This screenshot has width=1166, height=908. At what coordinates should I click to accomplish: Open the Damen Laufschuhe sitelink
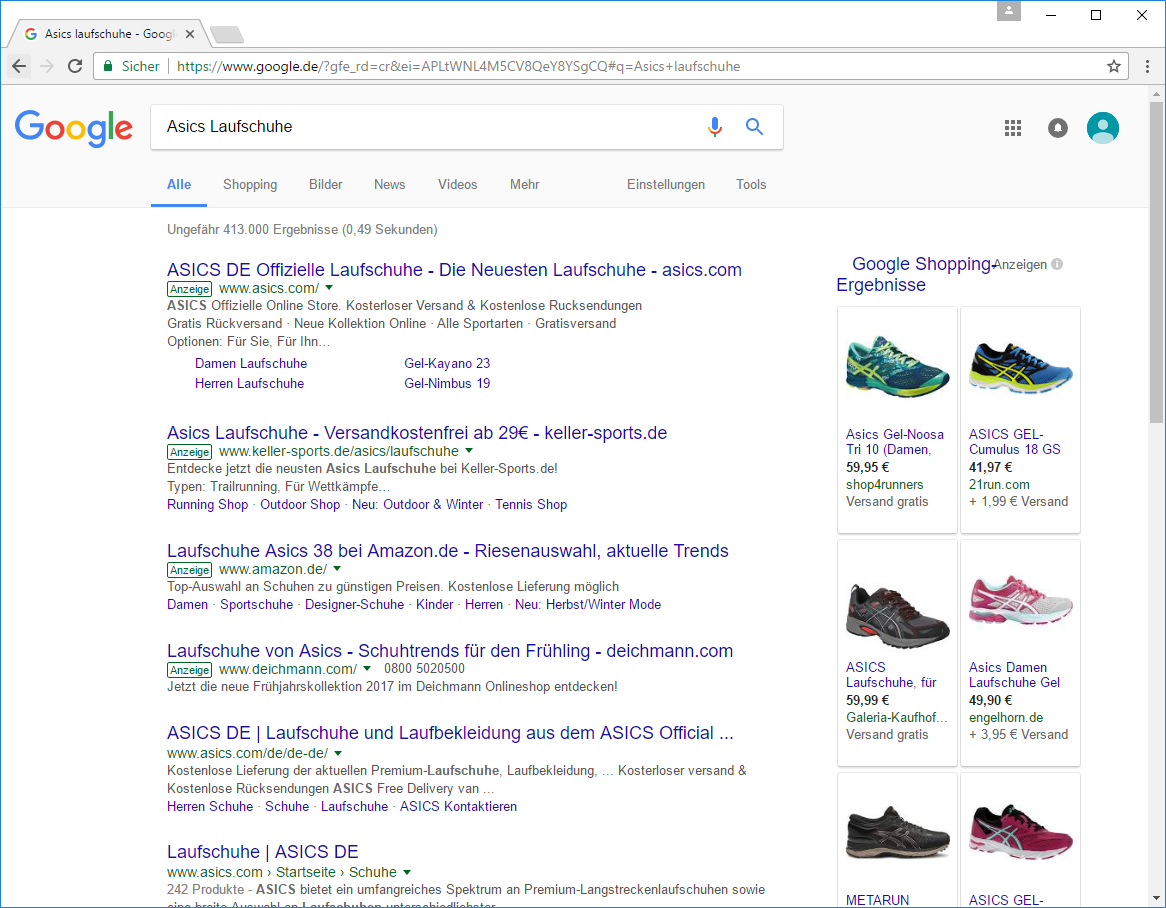(251, 363)
